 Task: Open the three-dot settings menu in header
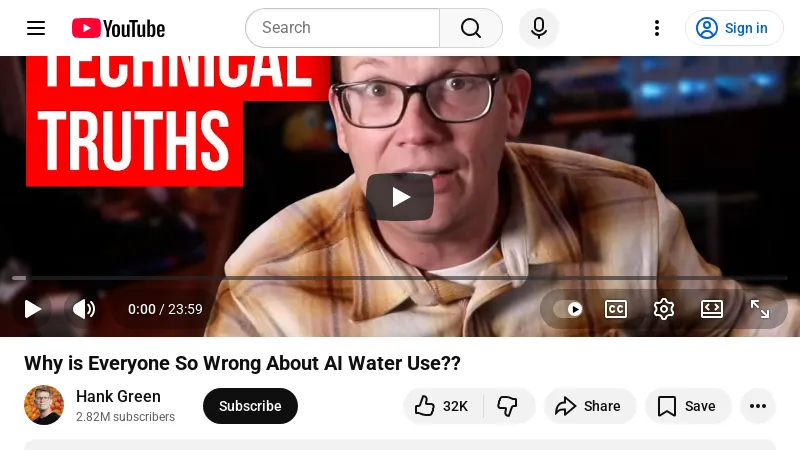tap(657, 28)
